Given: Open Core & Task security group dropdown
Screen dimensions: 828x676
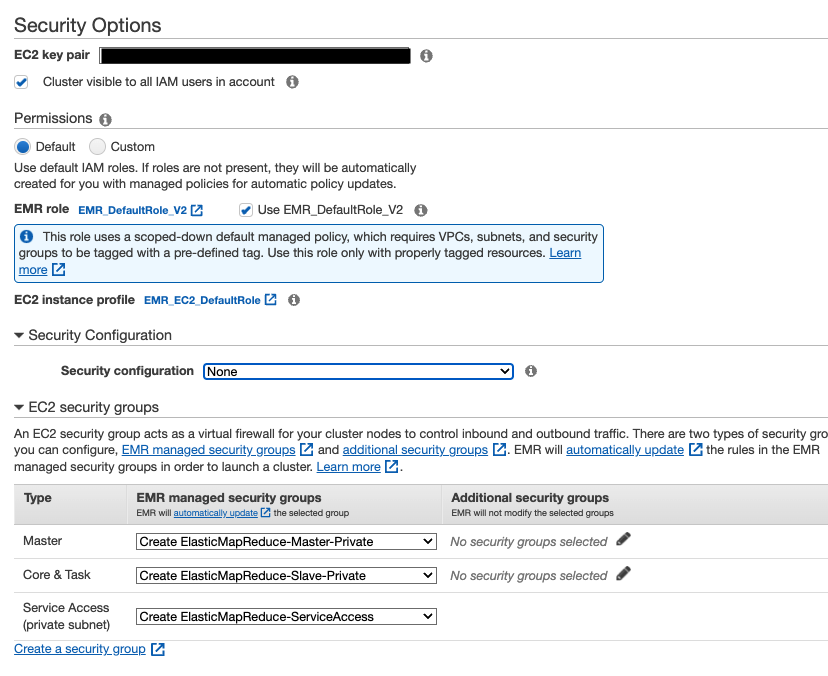Looking at the screenshot, I should [286, 575].
